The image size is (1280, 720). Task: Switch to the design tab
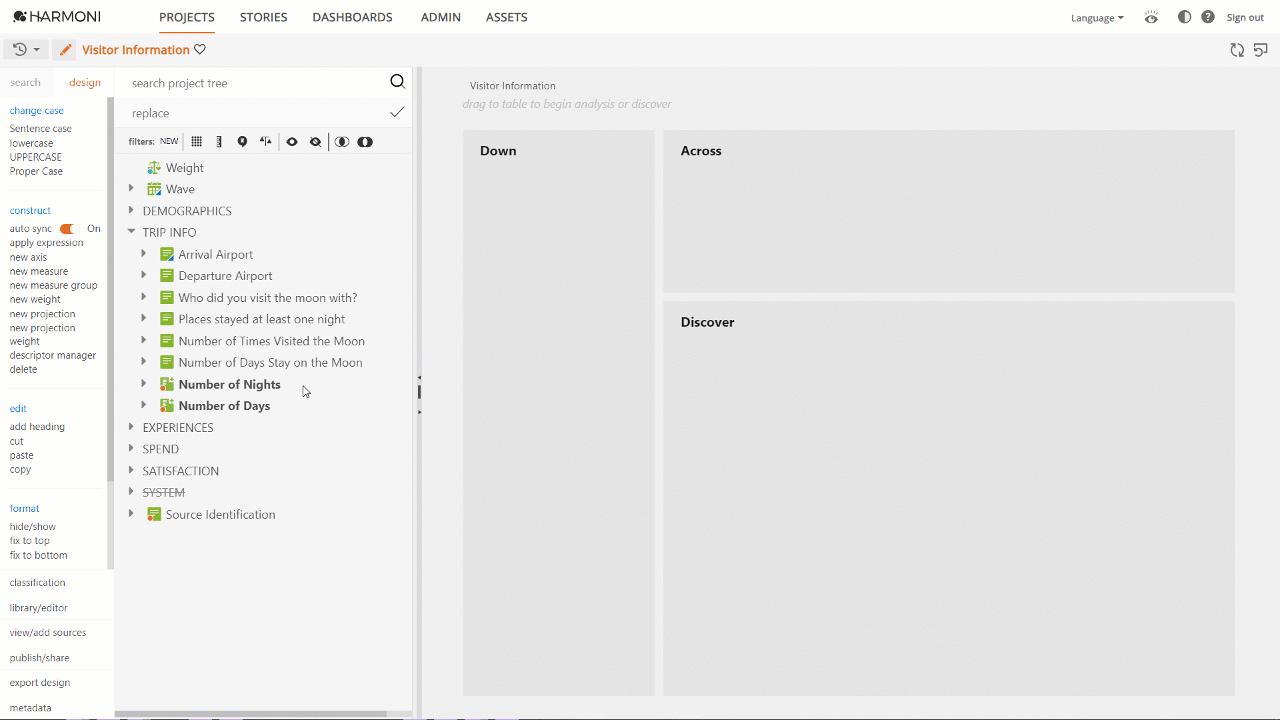coord(85,83)
